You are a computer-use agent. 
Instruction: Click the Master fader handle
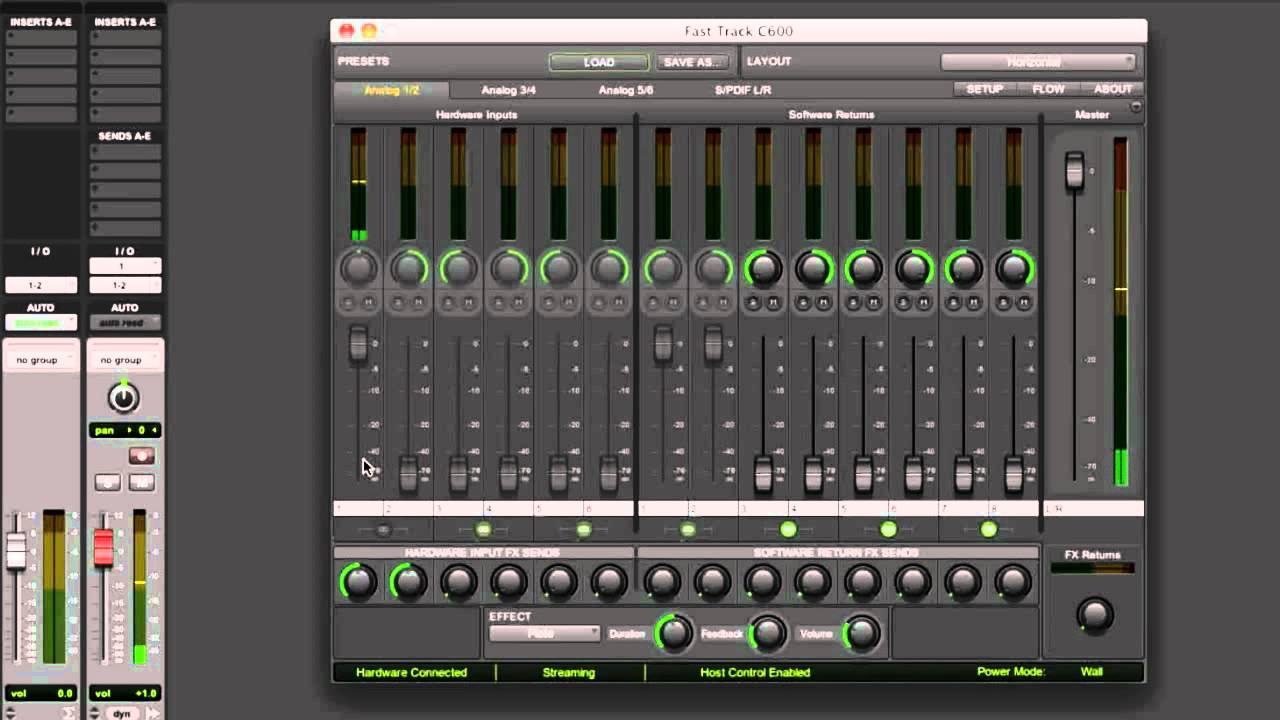[1074, 171]
